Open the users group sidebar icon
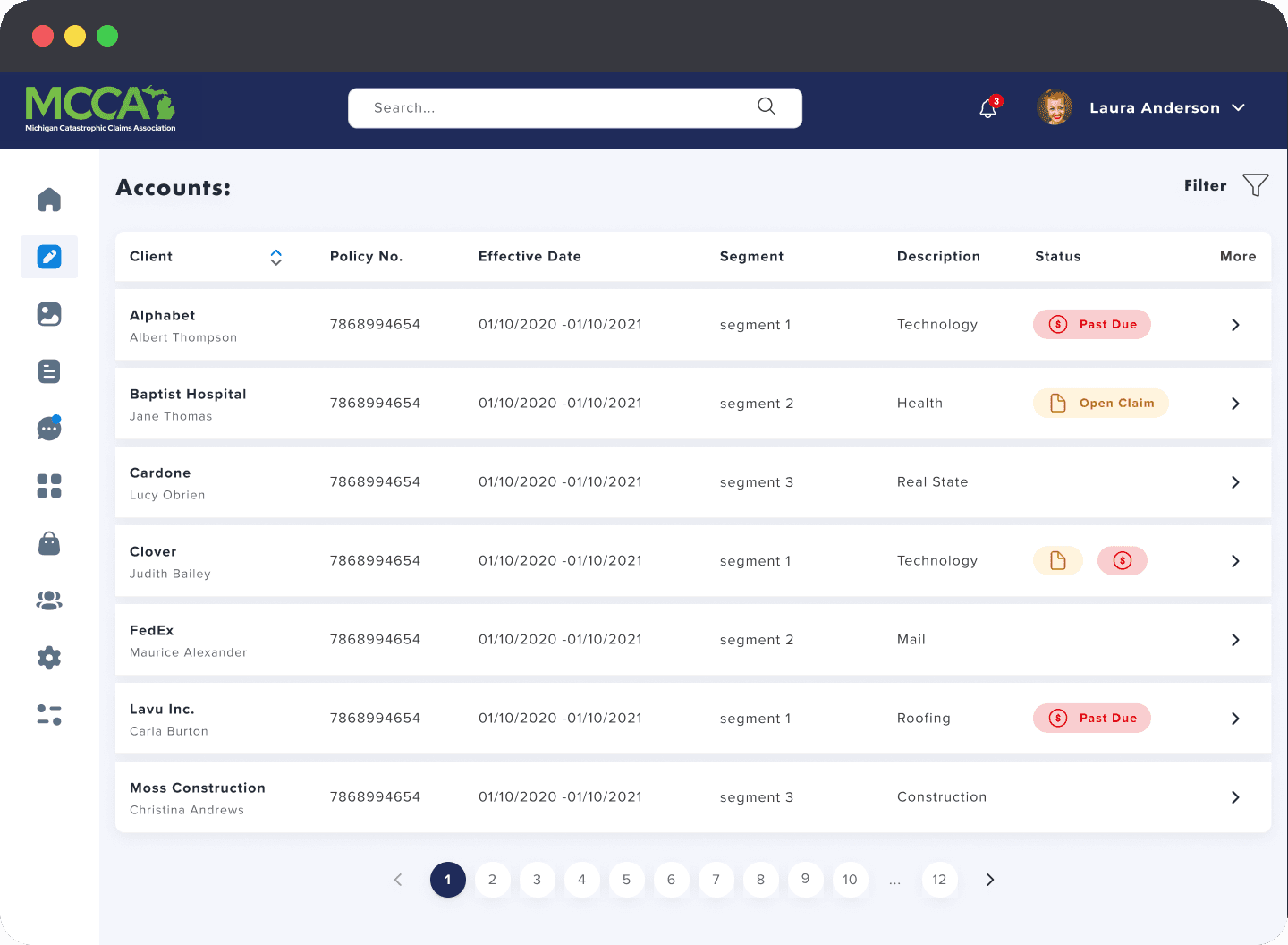The image size is (1288, 945). click(x=49, y=600)
